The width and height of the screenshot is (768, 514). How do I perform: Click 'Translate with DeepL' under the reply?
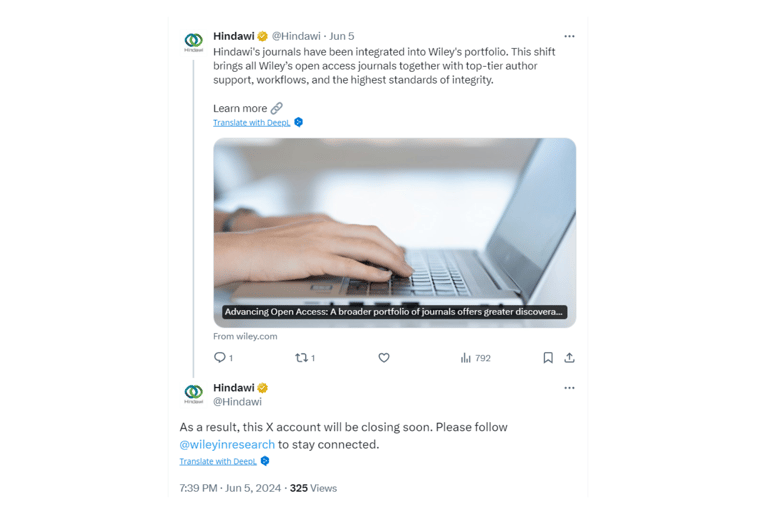click(217, 462)
